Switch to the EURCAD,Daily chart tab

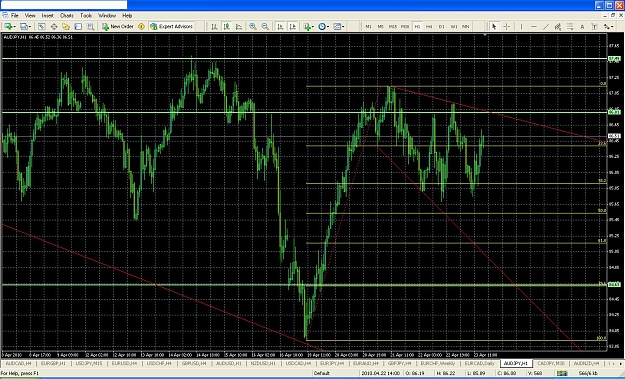coord(480,363)
